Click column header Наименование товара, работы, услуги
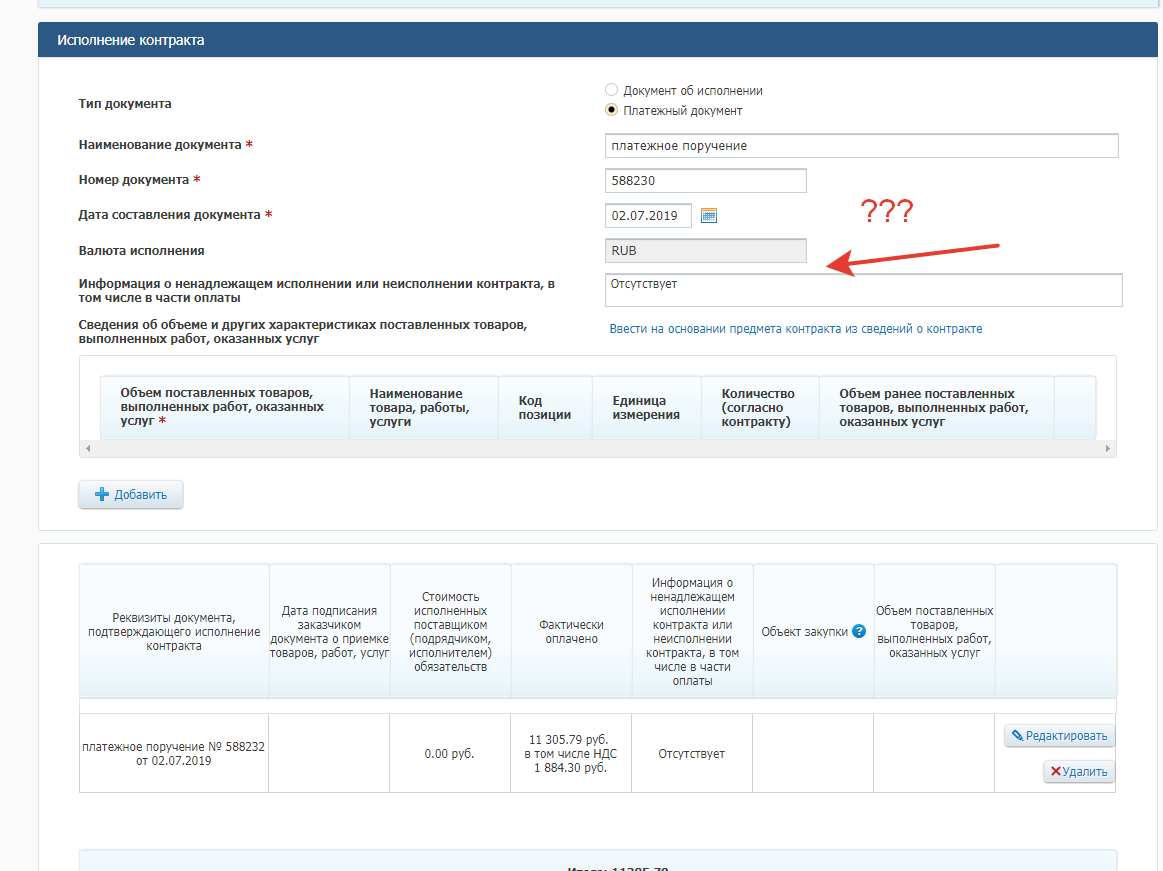The image size is (1163, 871). [423, 408]
